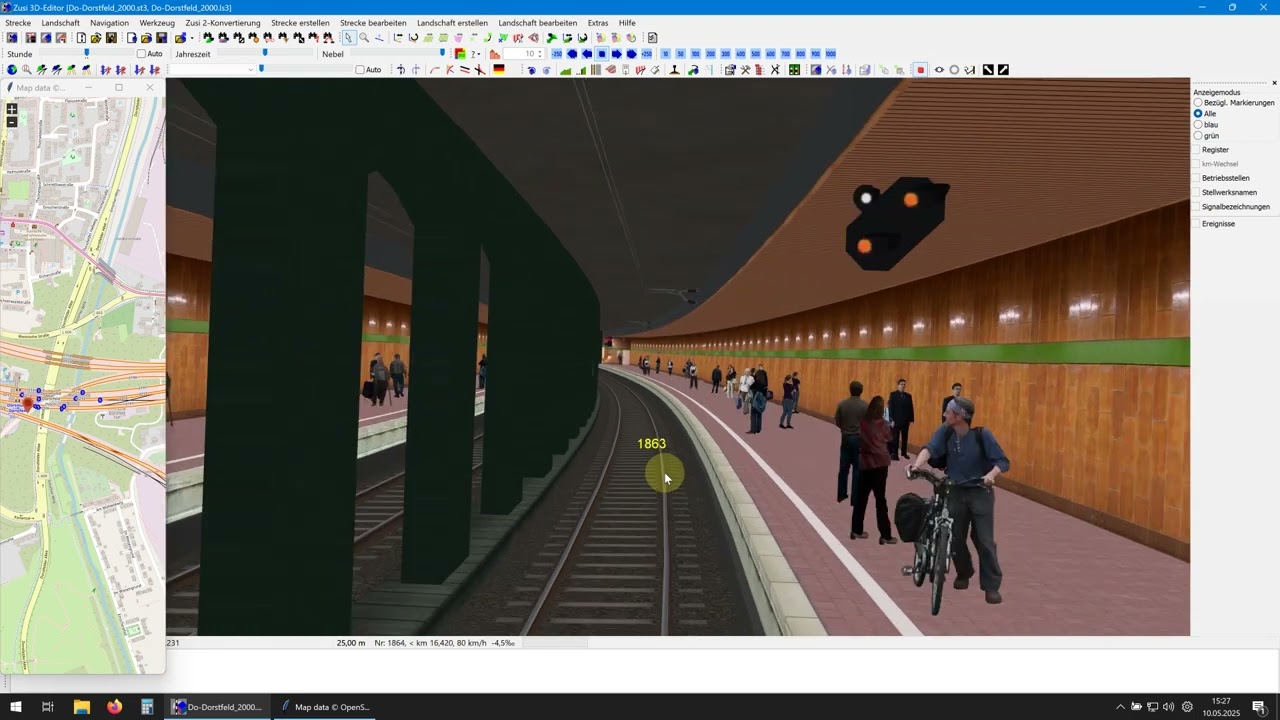Image resolution: width=1280 pixels, height=720 pixels.
Task: Zoom out on the map window
Action: (x=12, y=122)
